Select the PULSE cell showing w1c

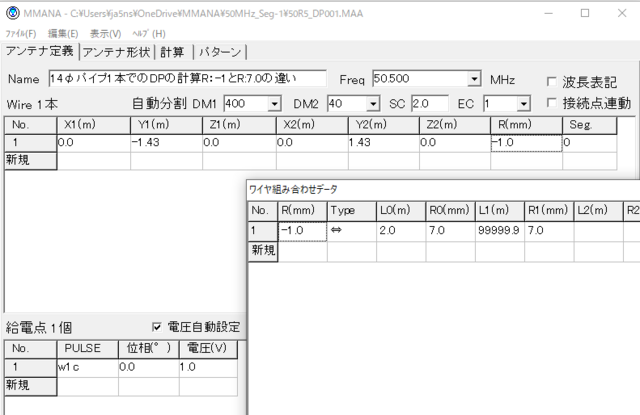click(x=88, y=367)
